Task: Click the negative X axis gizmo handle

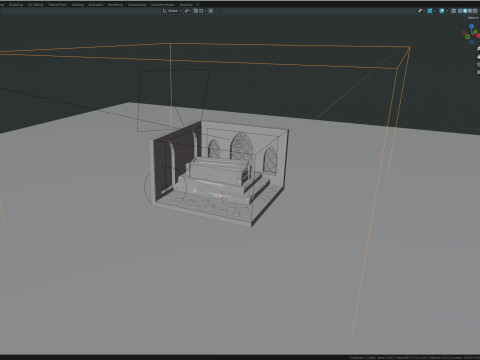Action: 464,33
